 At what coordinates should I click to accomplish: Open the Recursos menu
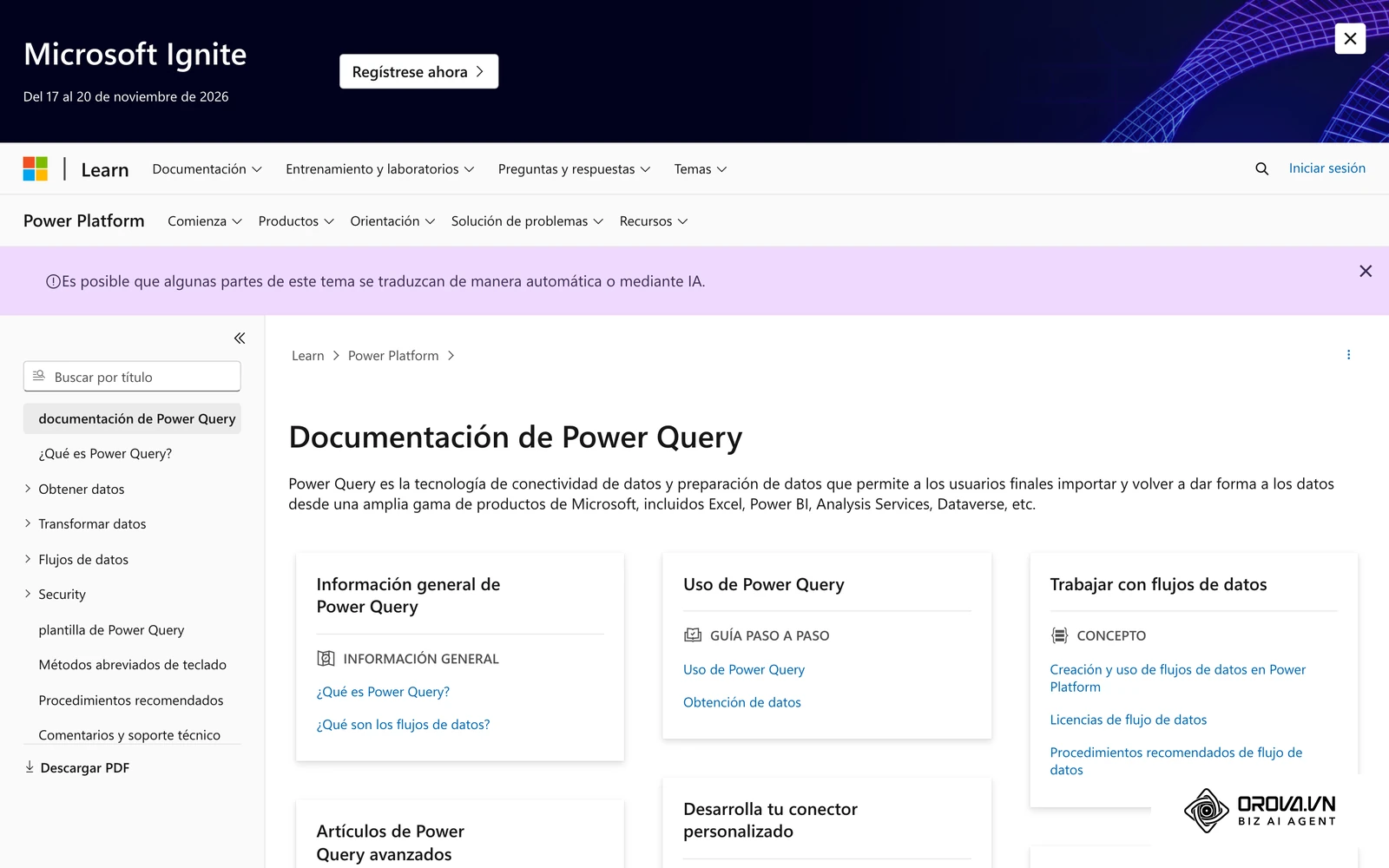click(654, 221)
